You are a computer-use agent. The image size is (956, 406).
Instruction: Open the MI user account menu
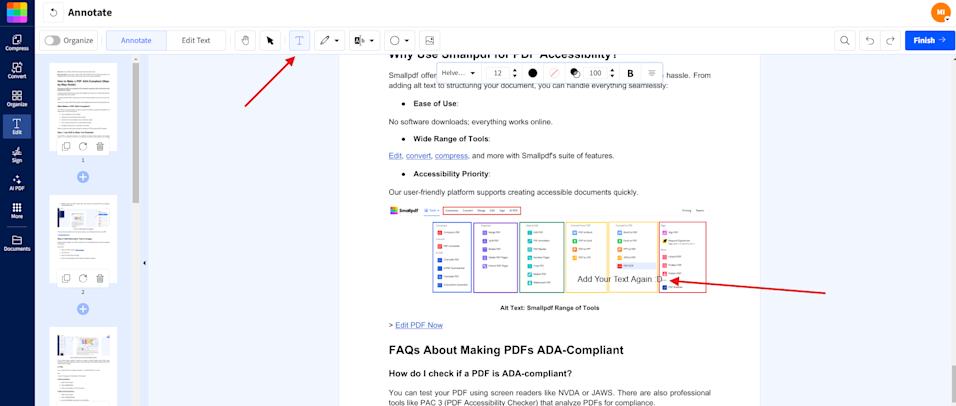[940, 12]
